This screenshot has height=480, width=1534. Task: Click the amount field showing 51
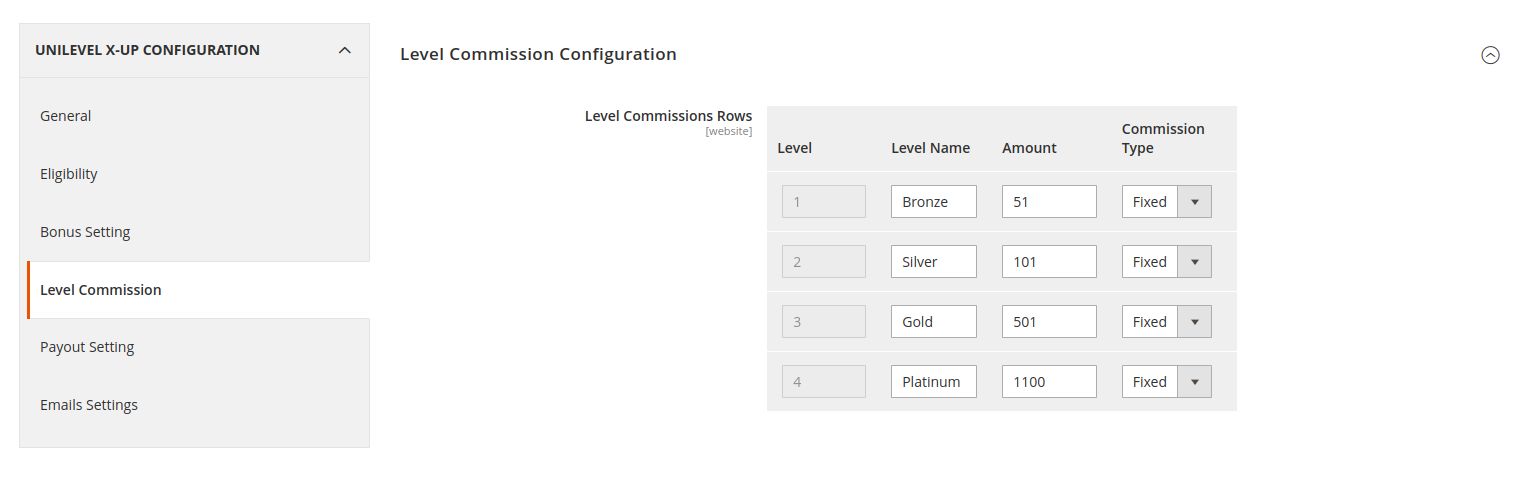coord(1048,202)
